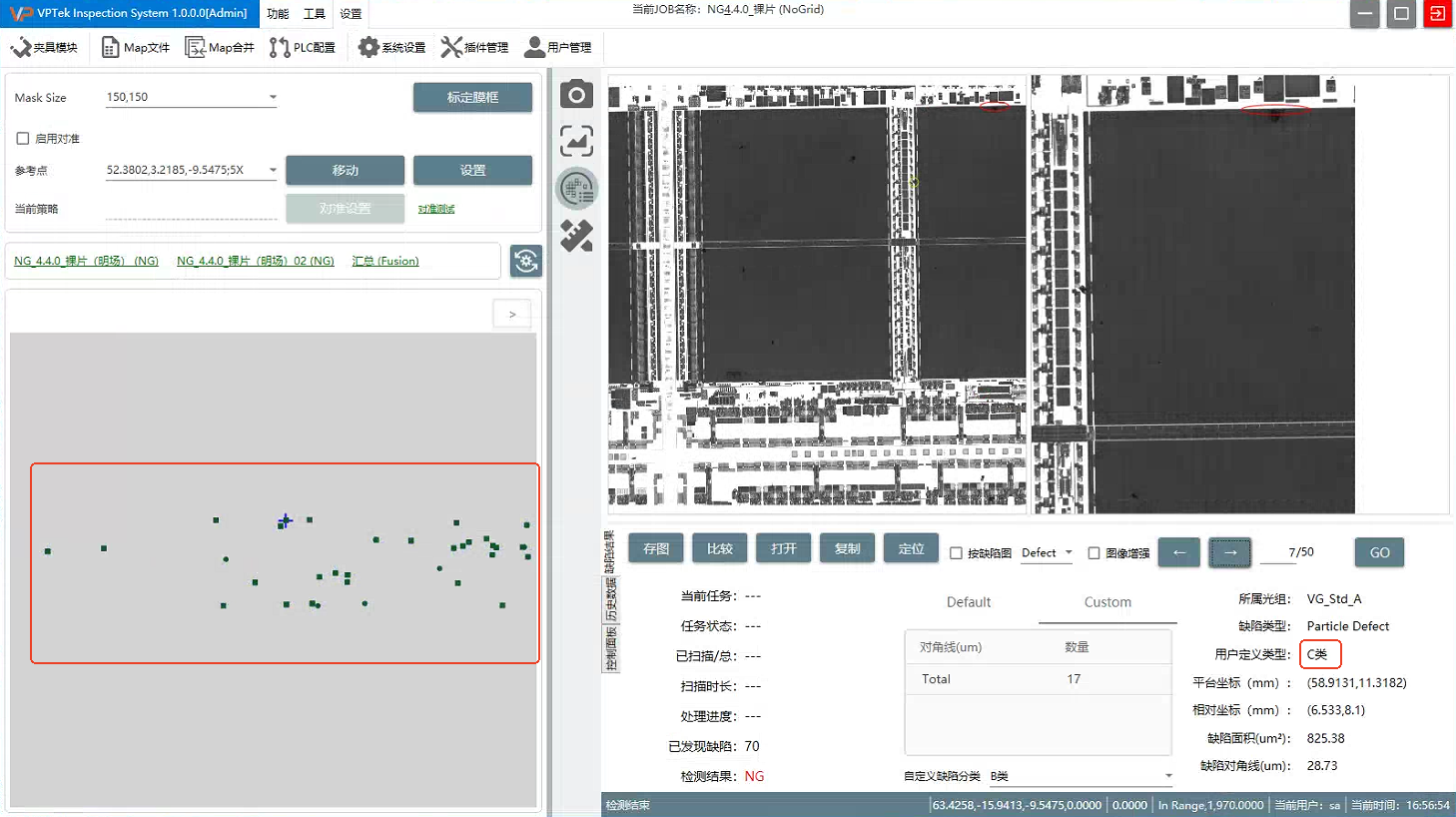Viewport: 1456px width, 817px height.
Task: Toggle the defect map list icon
Action: click(576, 189)
